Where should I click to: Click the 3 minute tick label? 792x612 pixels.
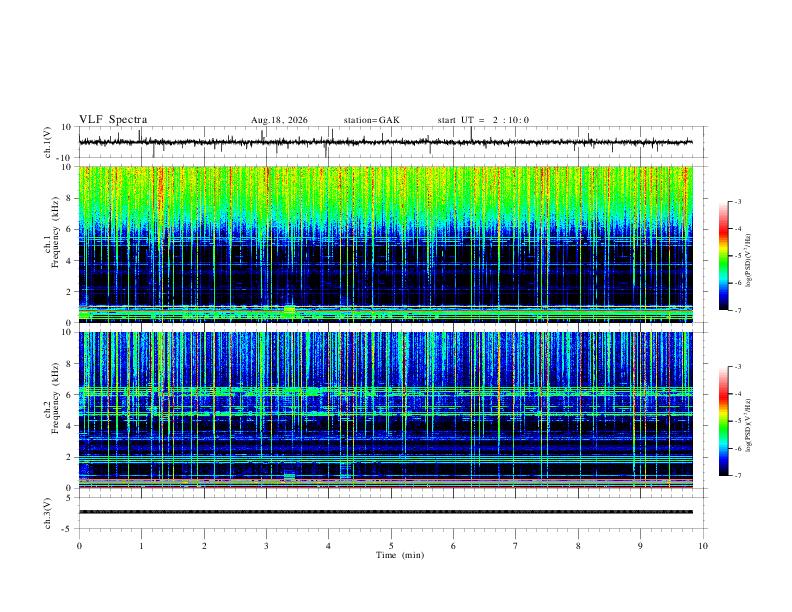coord(266,546)
